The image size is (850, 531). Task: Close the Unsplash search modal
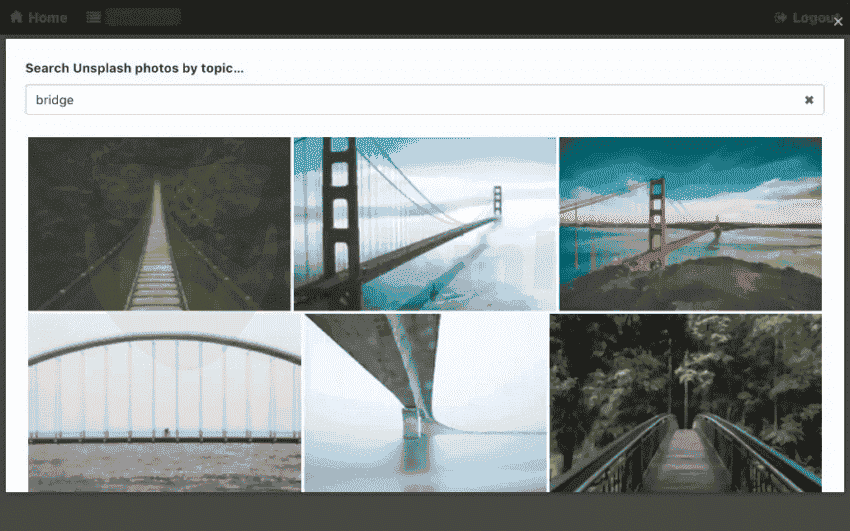tap(838, 22)
